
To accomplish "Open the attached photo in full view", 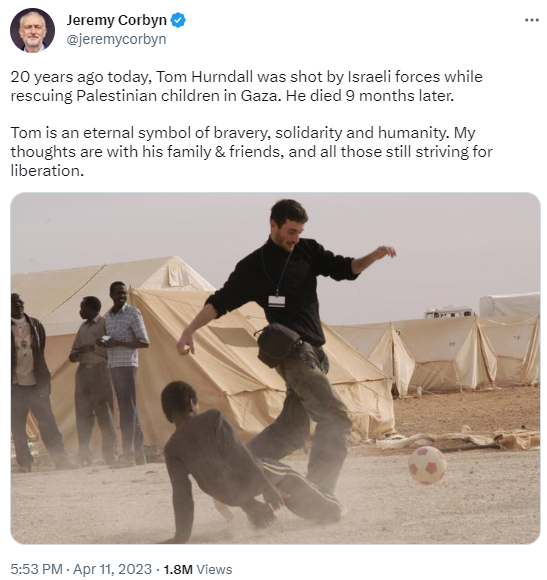I will click(275, 368).
